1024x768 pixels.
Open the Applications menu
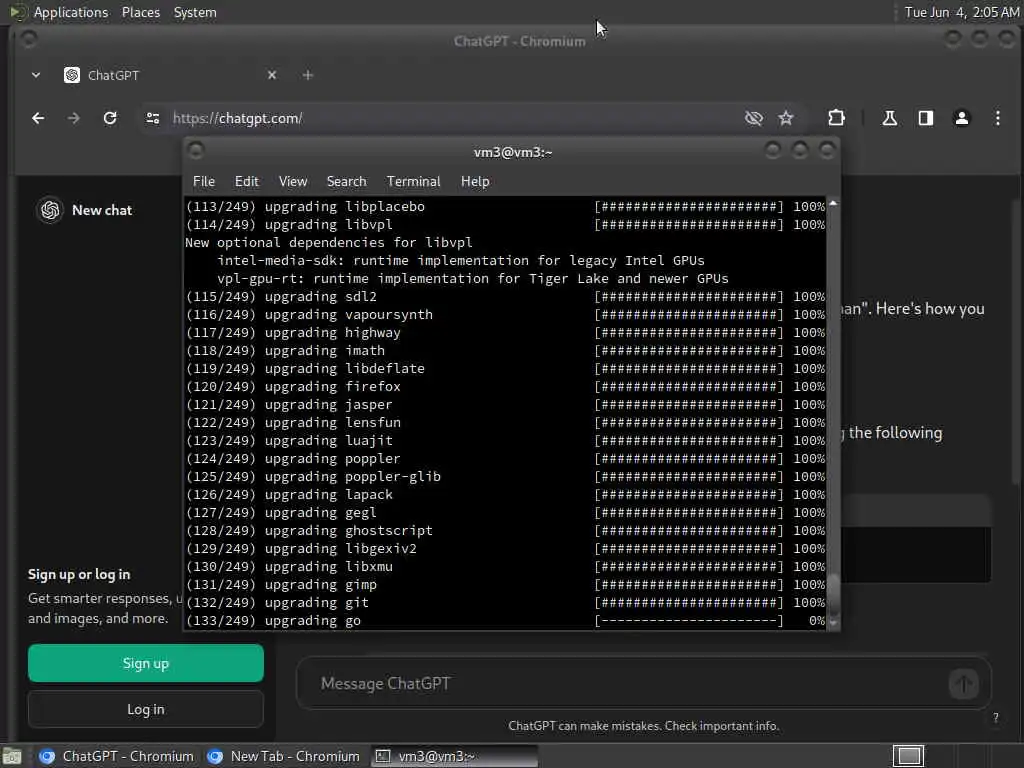click(x=71, y=12)
